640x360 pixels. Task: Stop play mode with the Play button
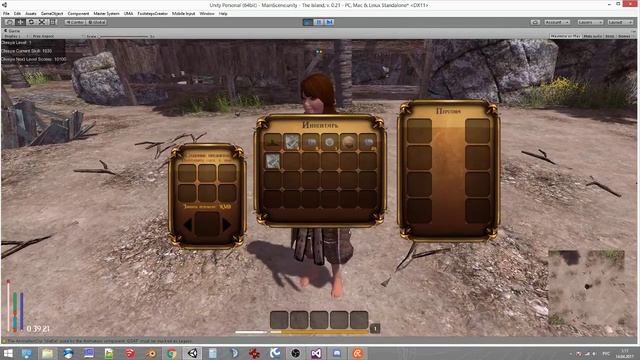(x=308, y=22)
